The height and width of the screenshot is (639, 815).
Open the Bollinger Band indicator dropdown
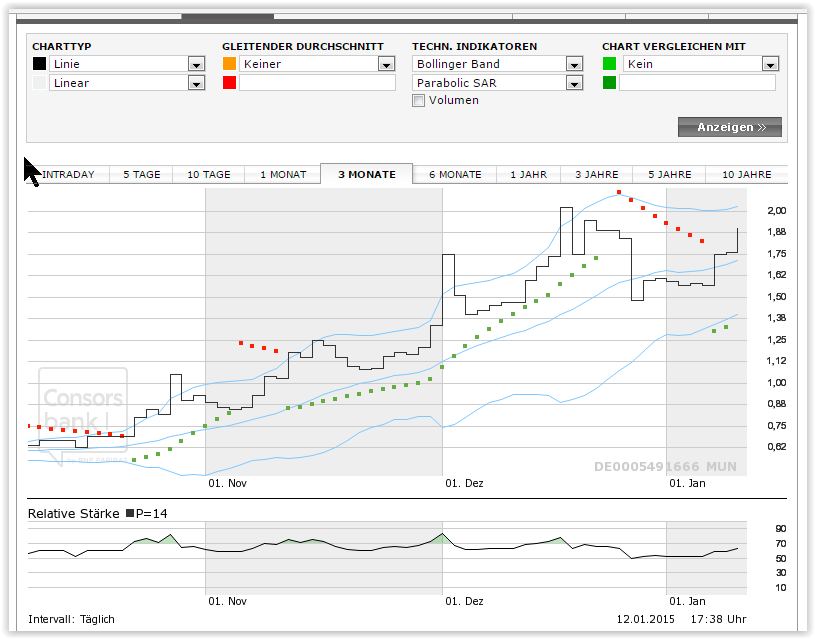497,64
